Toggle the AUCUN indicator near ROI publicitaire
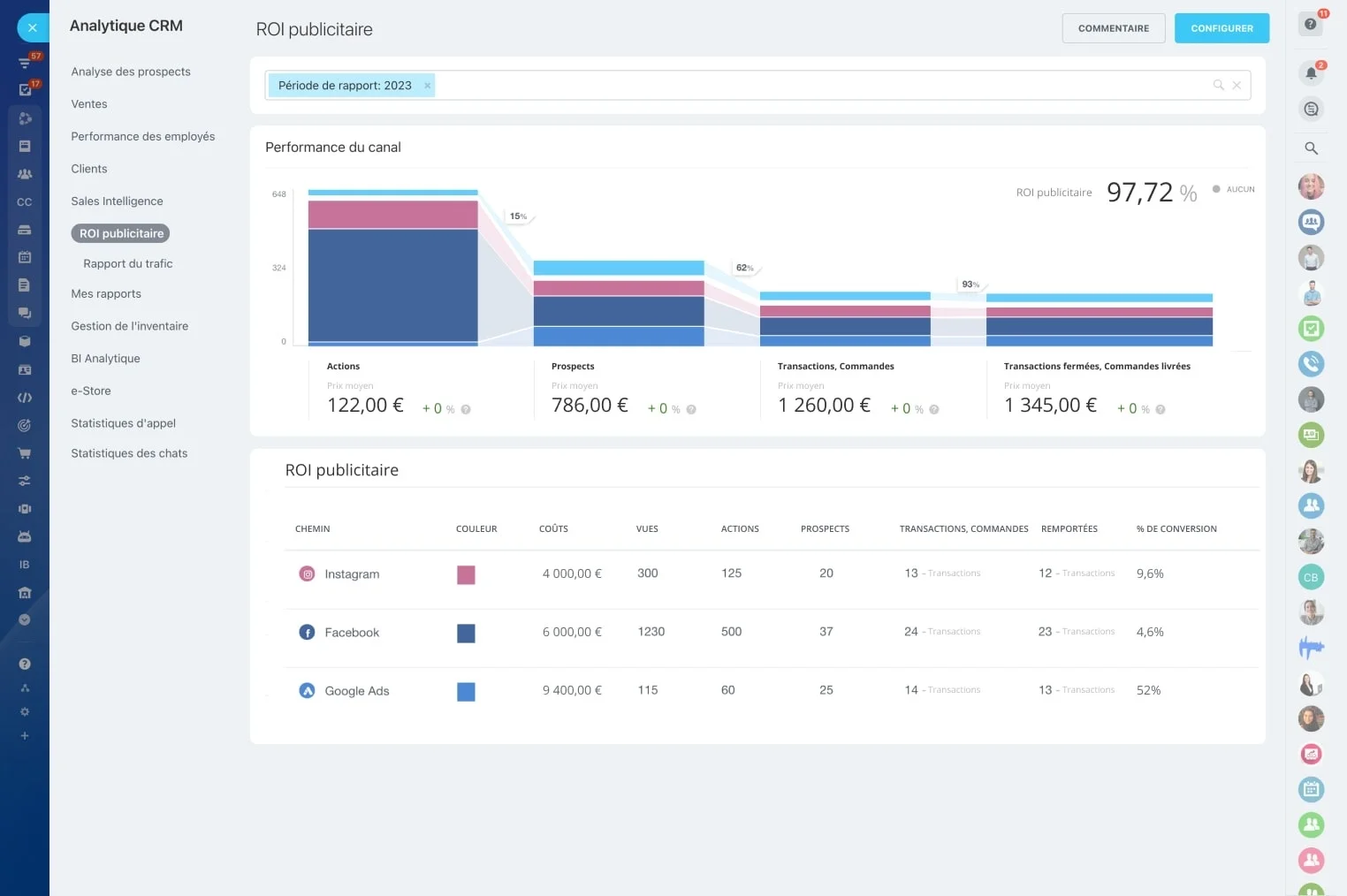 click(1234, 189)
